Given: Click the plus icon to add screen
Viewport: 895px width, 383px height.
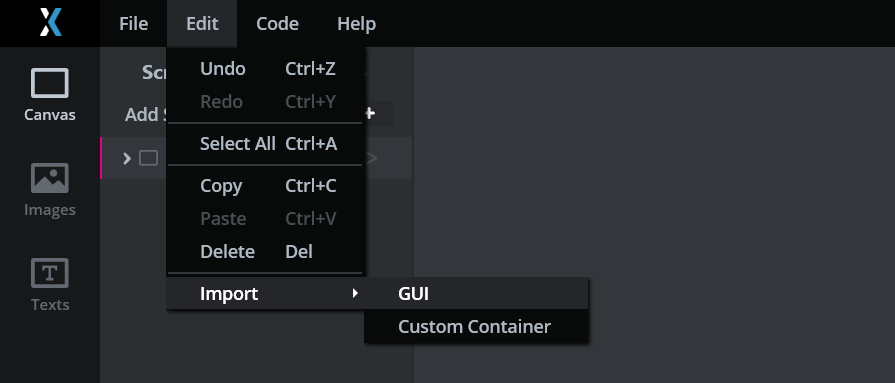Looking at the screenshot, I should 370,113.
